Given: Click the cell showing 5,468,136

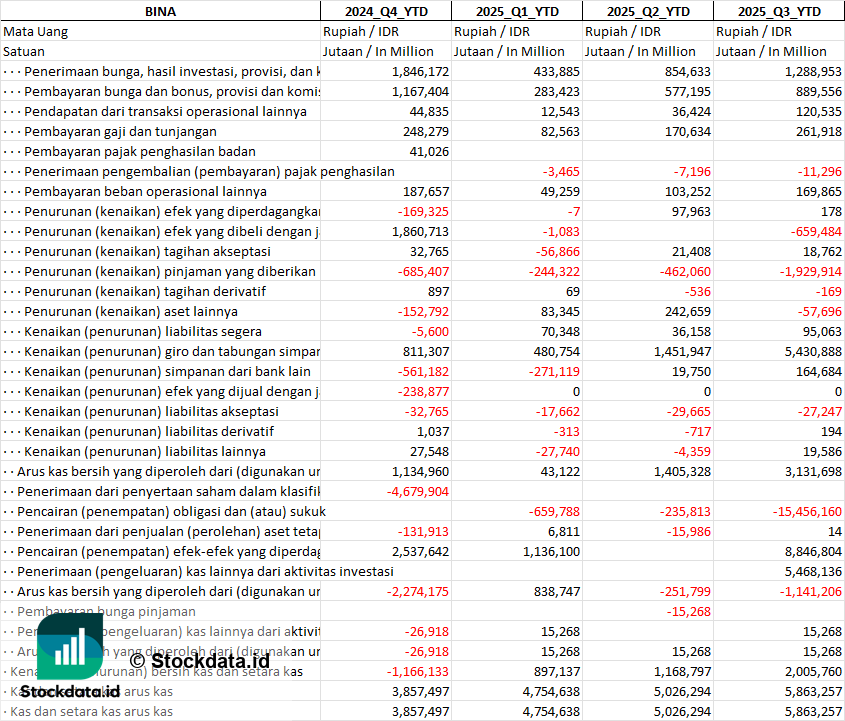Looking at the screenshot, I should (x=810, y=571).
